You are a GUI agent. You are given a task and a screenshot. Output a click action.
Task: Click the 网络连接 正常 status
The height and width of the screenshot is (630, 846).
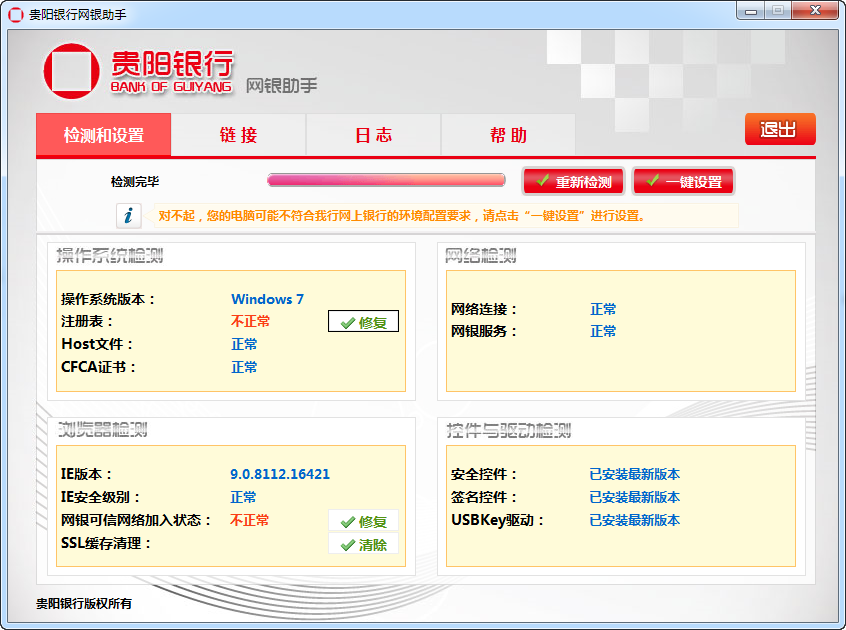click(x=603, y=309)
